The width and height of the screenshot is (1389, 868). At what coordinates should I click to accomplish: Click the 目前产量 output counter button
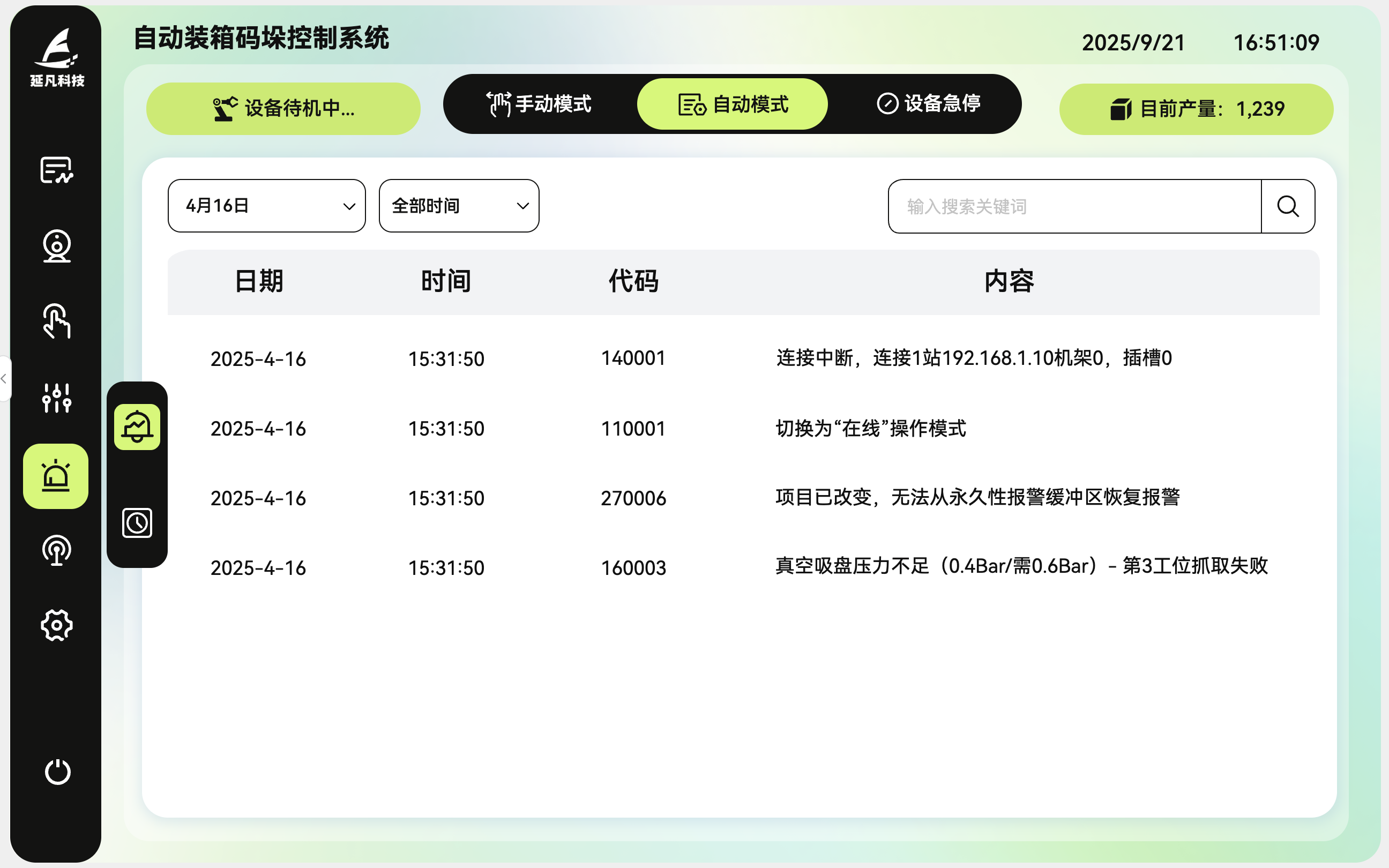click(1196, 109)
